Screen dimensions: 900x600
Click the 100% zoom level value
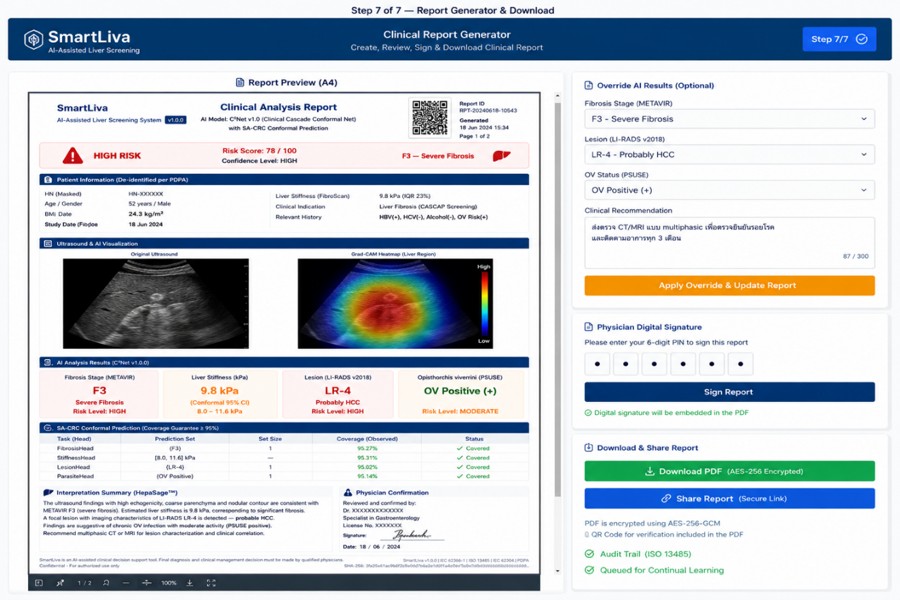pos(169,583)
